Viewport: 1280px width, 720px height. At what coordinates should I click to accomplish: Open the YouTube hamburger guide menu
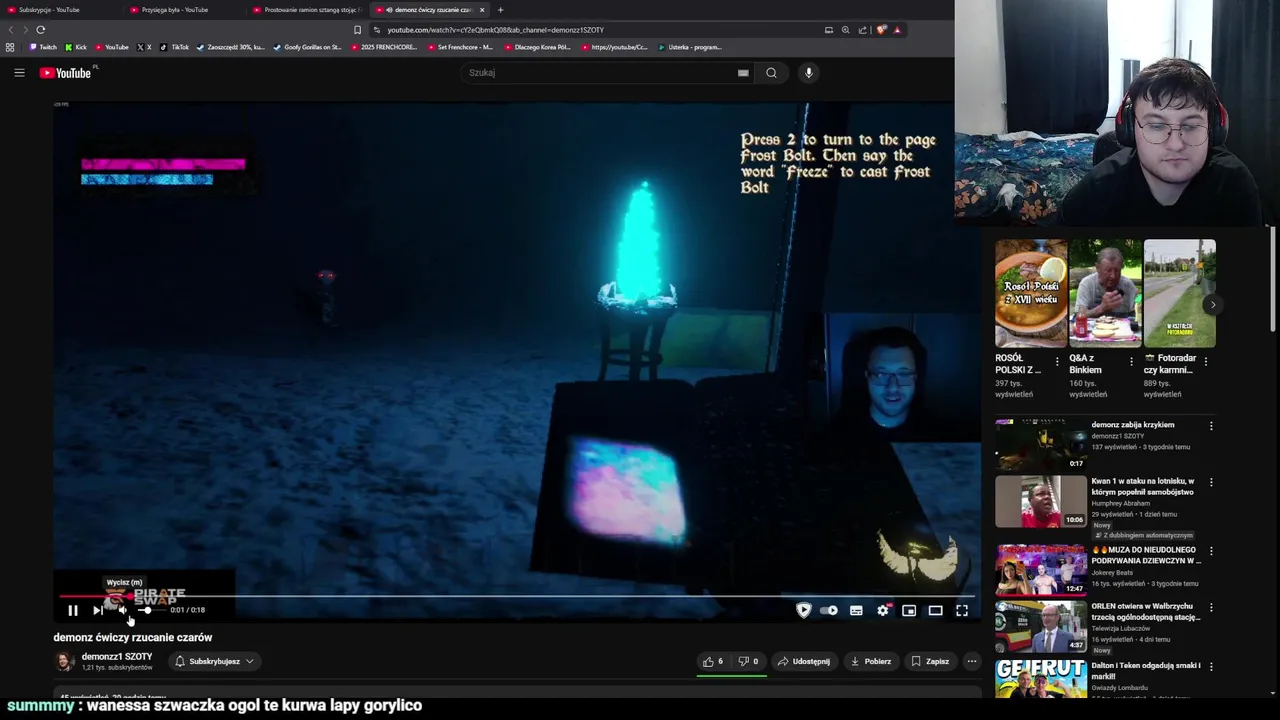click(19, 72)
